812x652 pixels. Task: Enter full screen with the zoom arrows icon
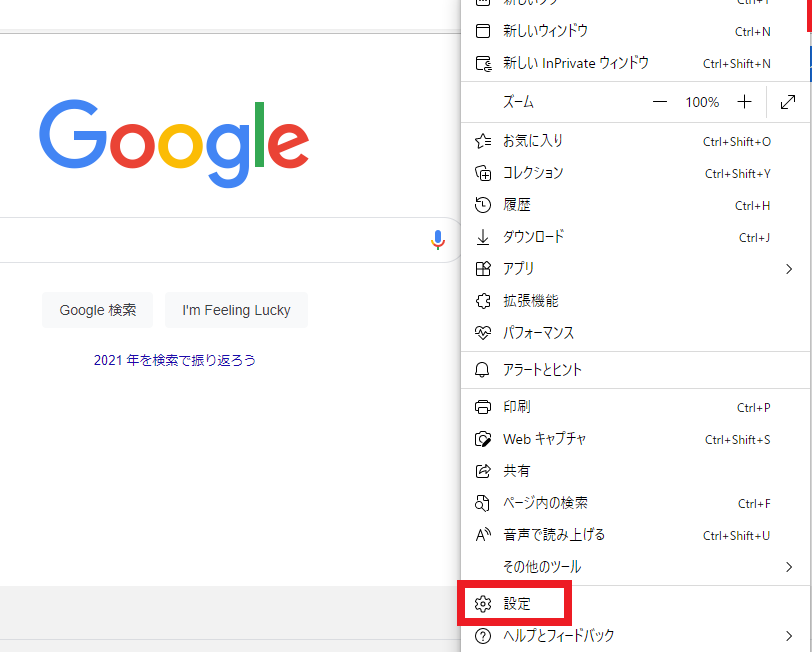coord(788,102)
